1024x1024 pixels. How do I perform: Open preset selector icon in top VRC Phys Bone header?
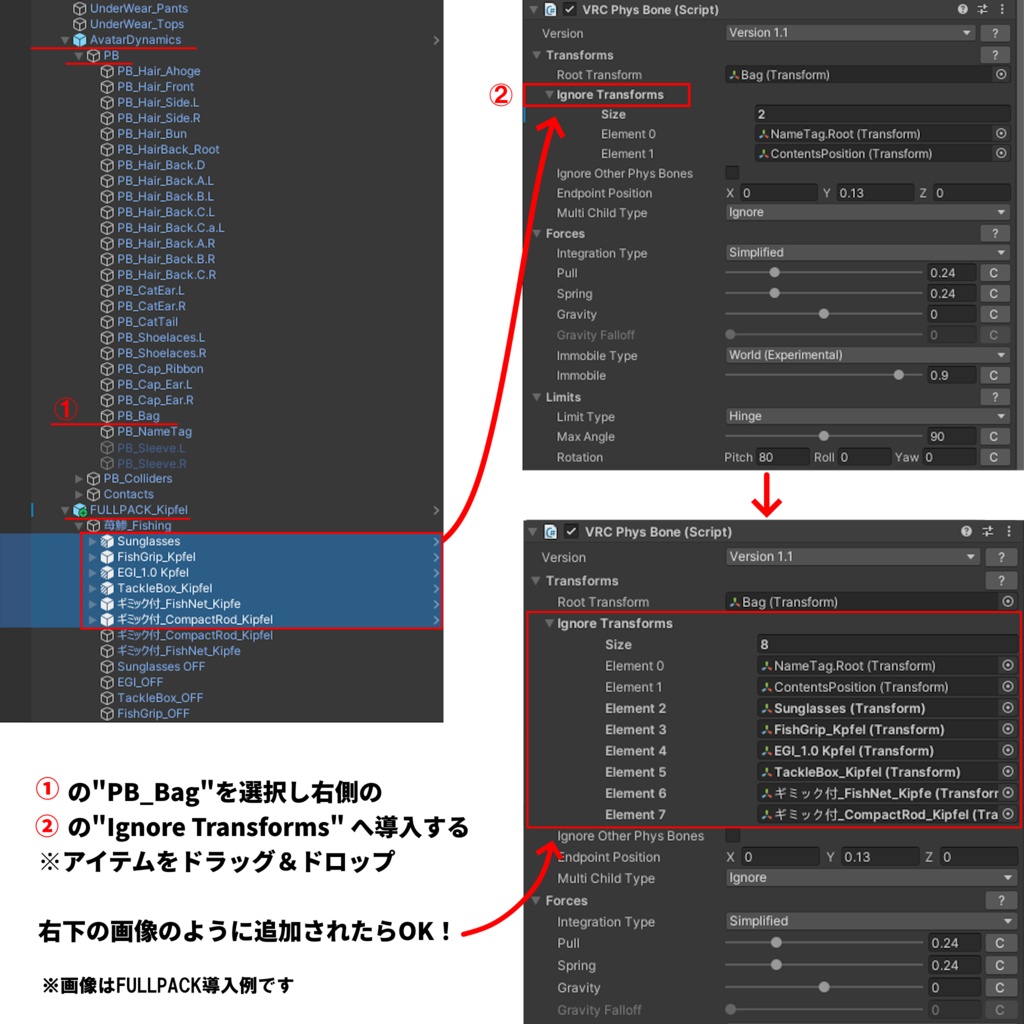[x=982, y=9]
